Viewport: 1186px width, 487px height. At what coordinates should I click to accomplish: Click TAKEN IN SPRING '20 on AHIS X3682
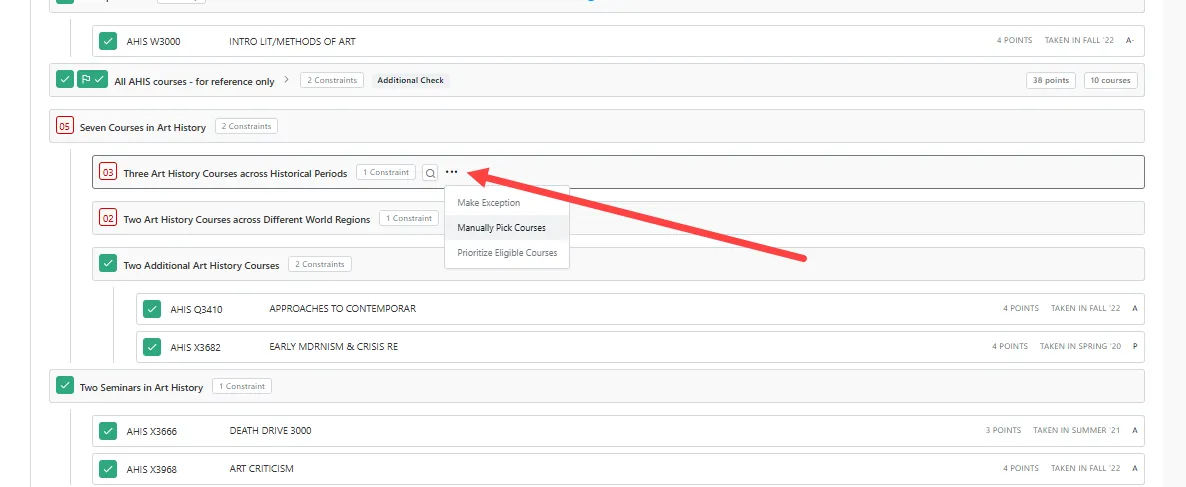point(1080,346)
